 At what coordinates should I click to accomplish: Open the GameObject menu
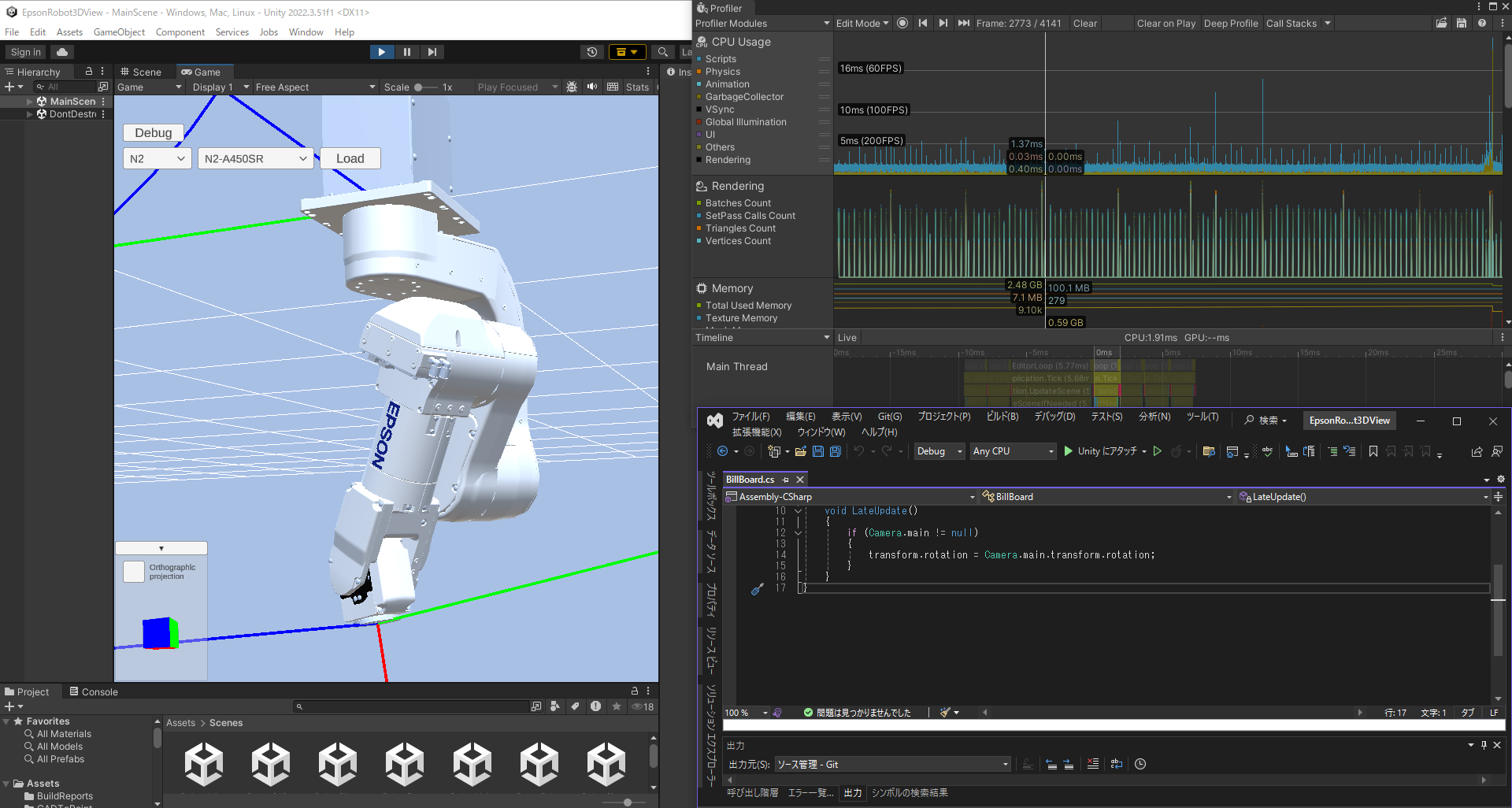click(x=119, y=32)
